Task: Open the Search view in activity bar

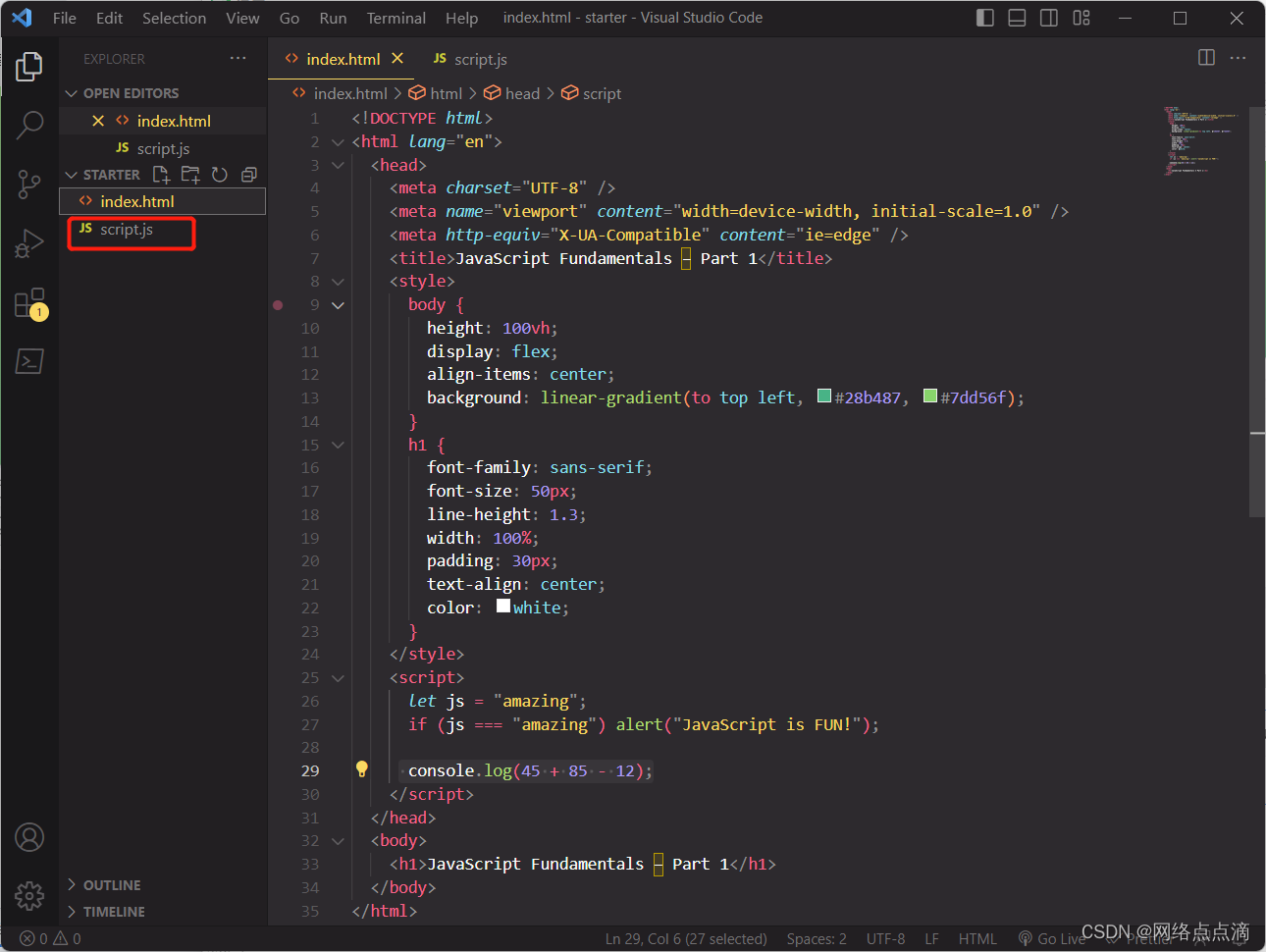Action: coord(29,125)
